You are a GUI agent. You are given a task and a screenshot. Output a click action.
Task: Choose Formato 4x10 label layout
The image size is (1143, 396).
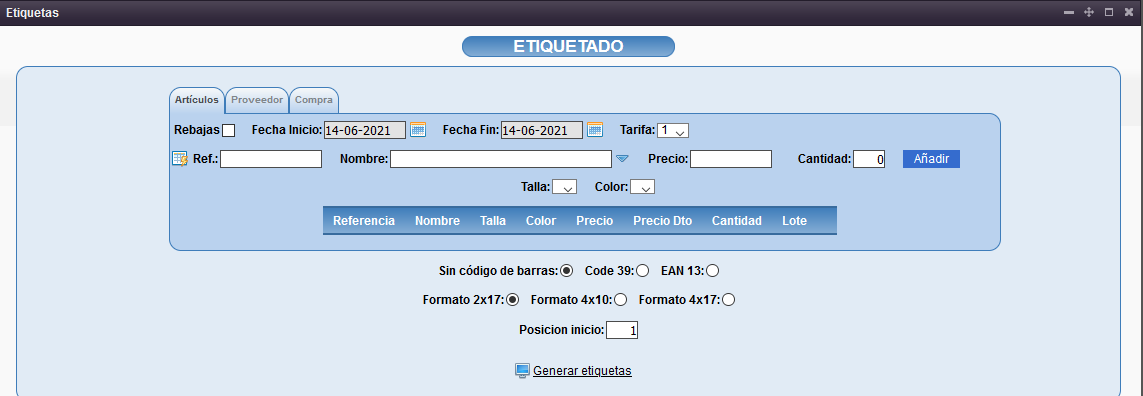[x=620, y=299]
